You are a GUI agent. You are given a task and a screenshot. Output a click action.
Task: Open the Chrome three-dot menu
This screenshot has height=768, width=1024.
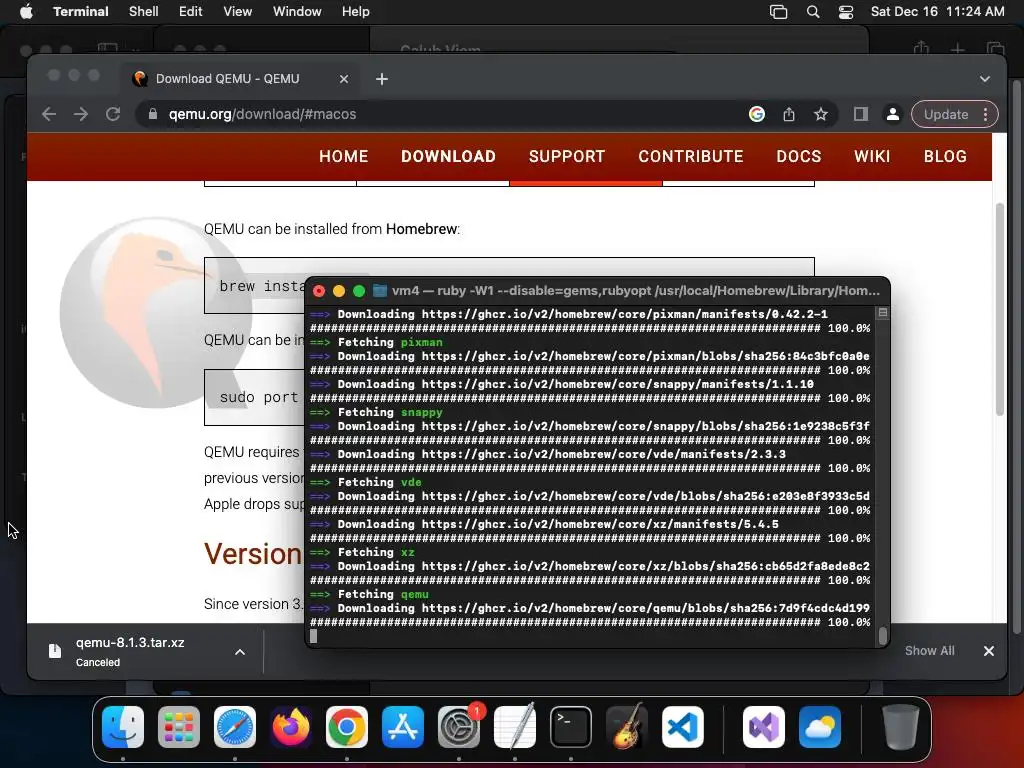986,114
